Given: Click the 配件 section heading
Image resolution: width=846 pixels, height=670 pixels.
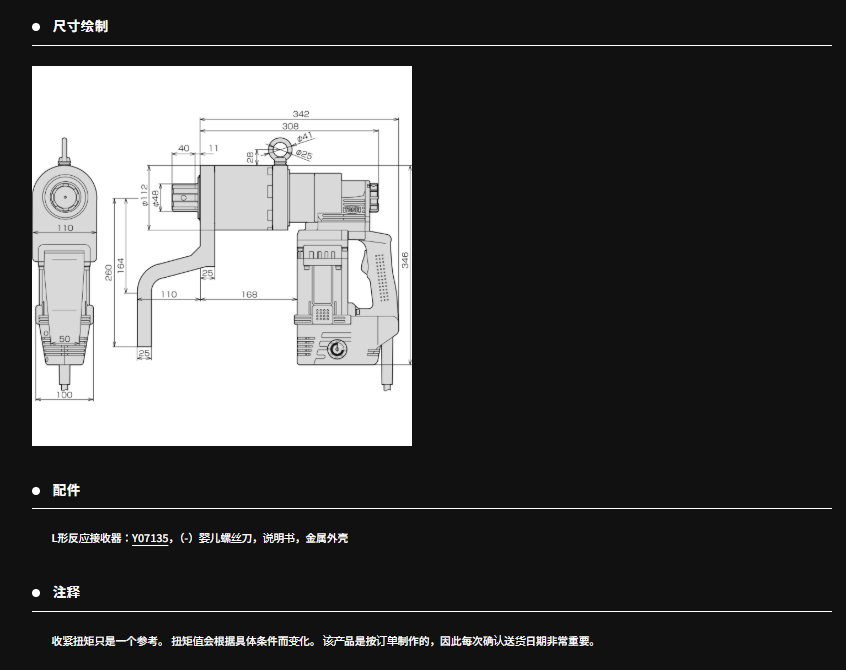Looking at the screenshot, I should (x=66, y=490).
